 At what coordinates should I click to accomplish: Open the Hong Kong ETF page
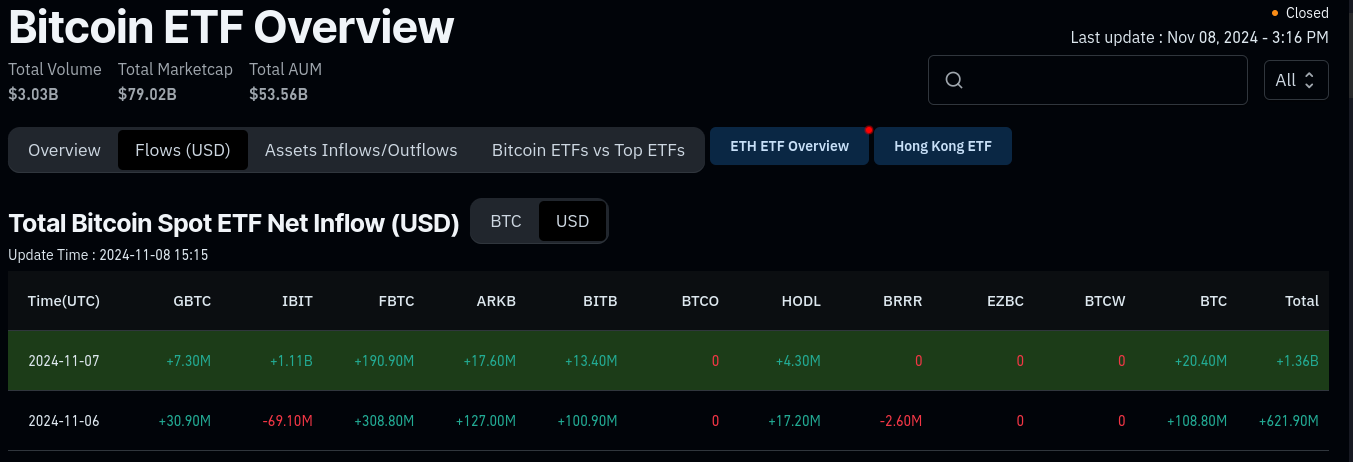(x=943, y=146)
